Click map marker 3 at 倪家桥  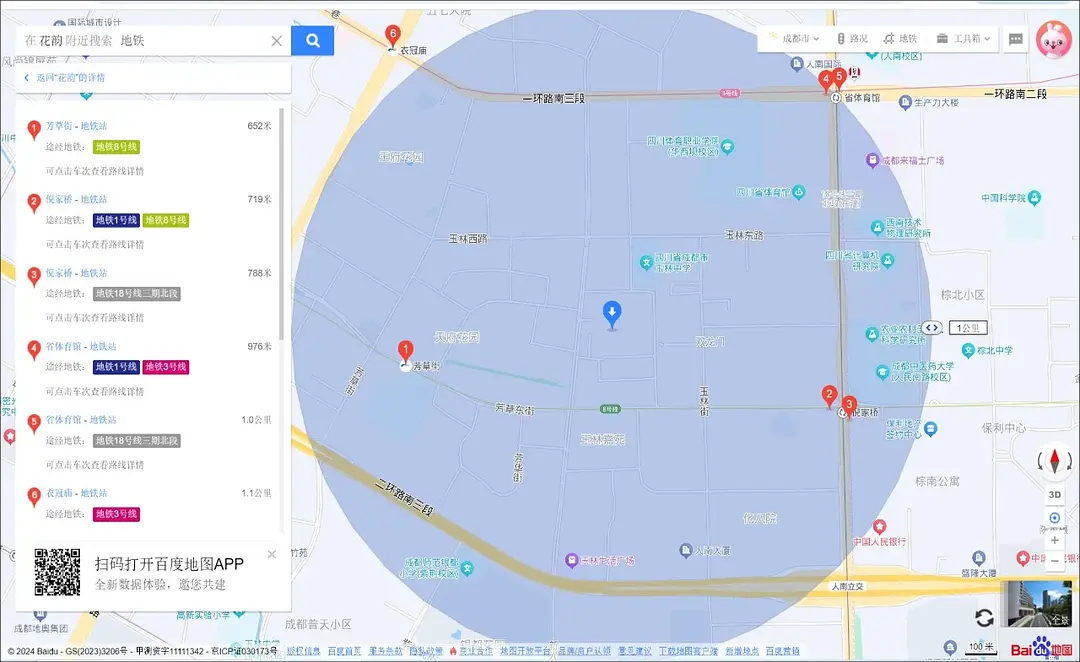(x=849, y=406)
